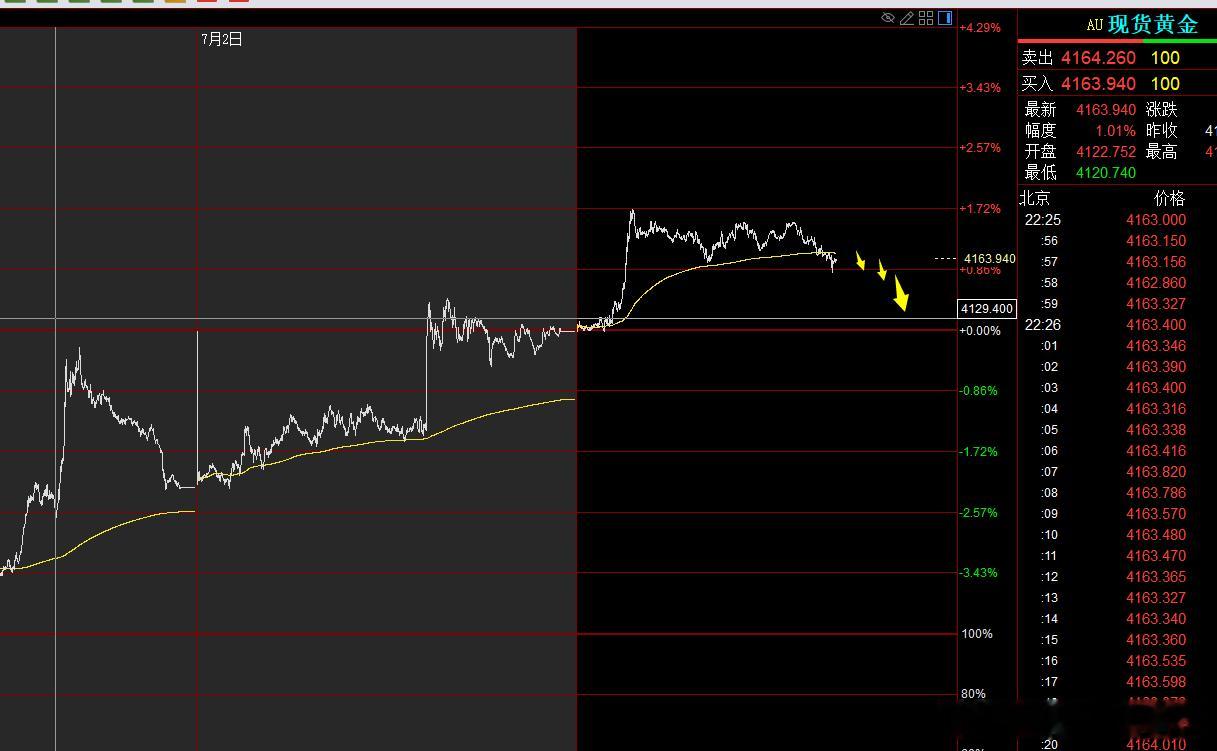
Task: Click the 开盘 value 4122.752
Action: (x=1106, y=152)
